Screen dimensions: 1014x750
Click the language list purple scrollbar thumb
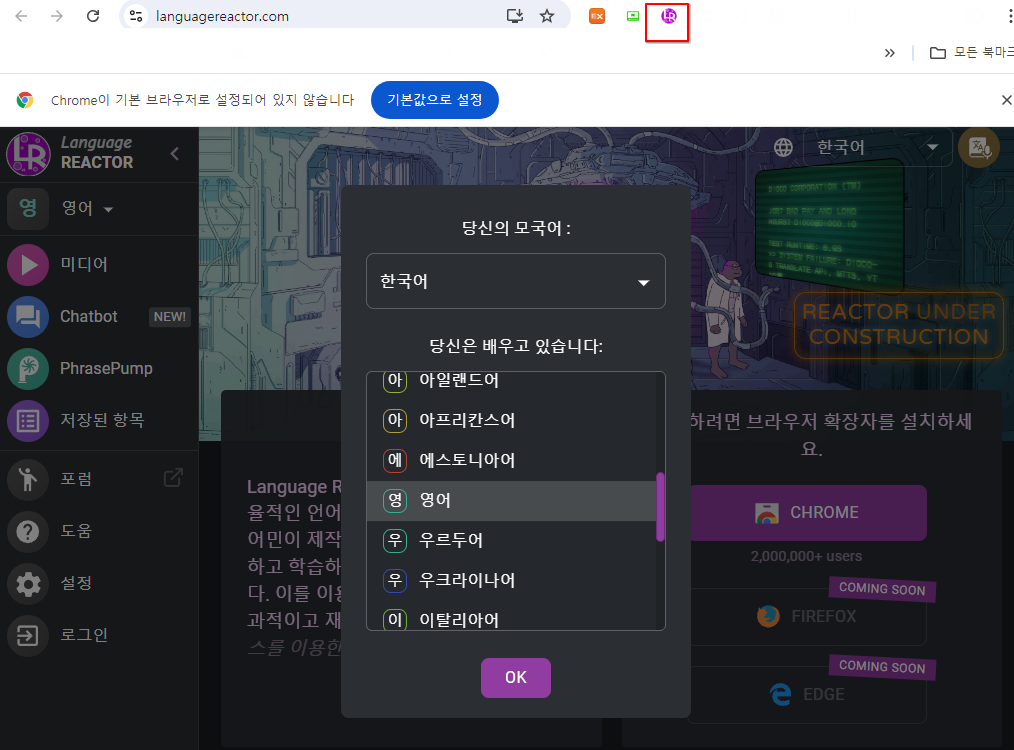pos(660,507)
